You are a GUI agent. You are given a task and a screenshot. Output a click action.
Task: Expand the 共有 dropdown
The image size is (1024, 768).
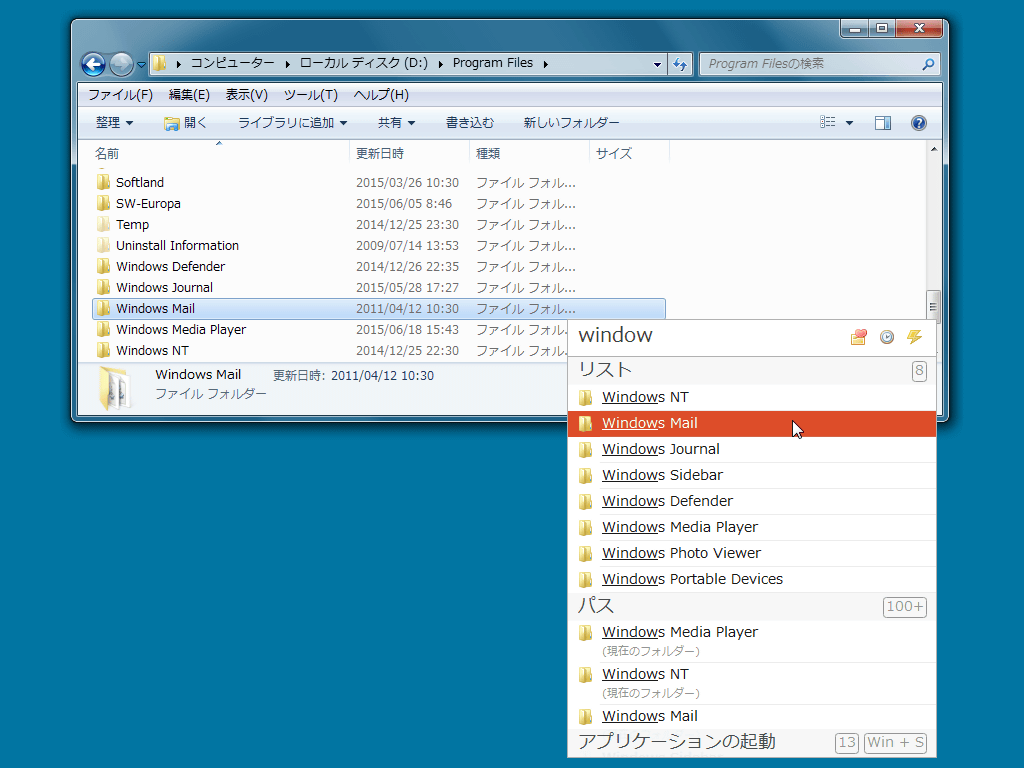click(396, 123)
